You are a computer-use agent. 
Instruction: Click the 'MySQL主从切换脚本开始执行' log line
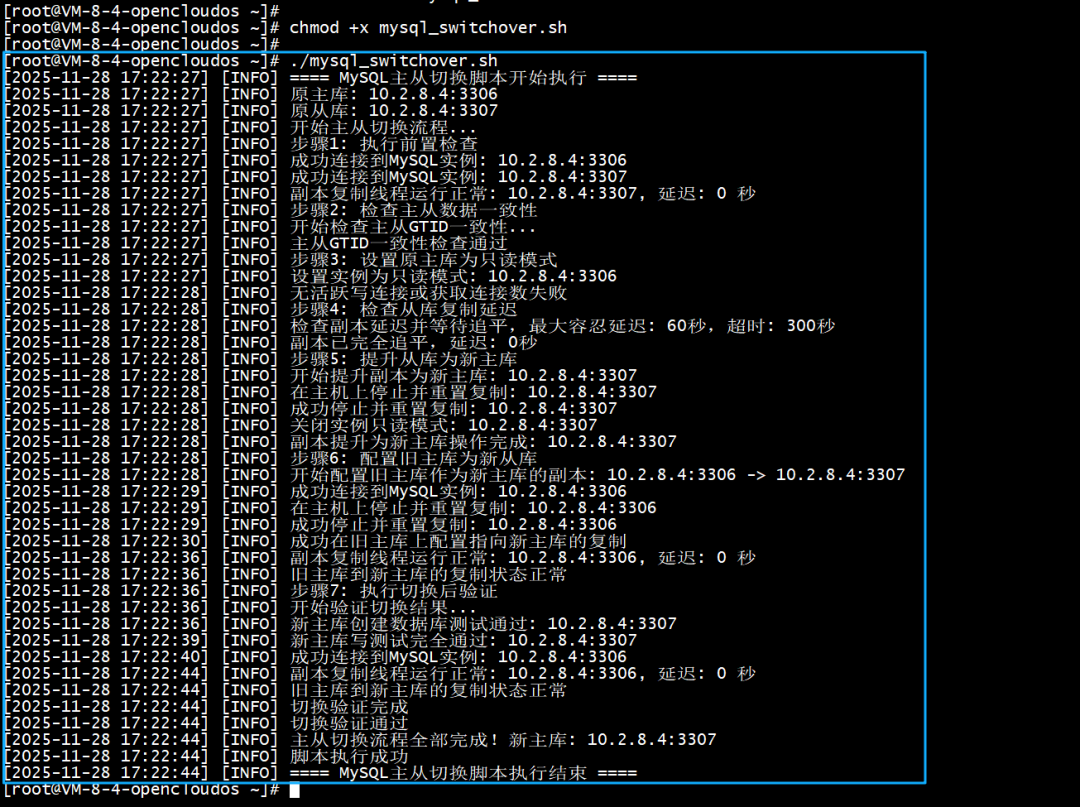(x=320, y=77)
